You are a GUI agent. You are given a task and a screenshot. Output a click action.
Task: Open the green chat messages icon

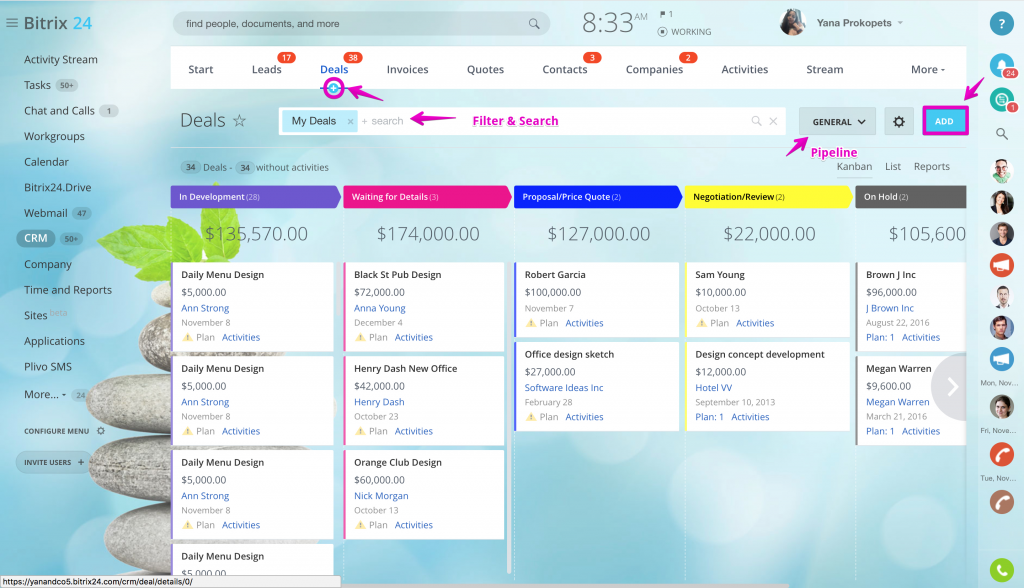1001,100
